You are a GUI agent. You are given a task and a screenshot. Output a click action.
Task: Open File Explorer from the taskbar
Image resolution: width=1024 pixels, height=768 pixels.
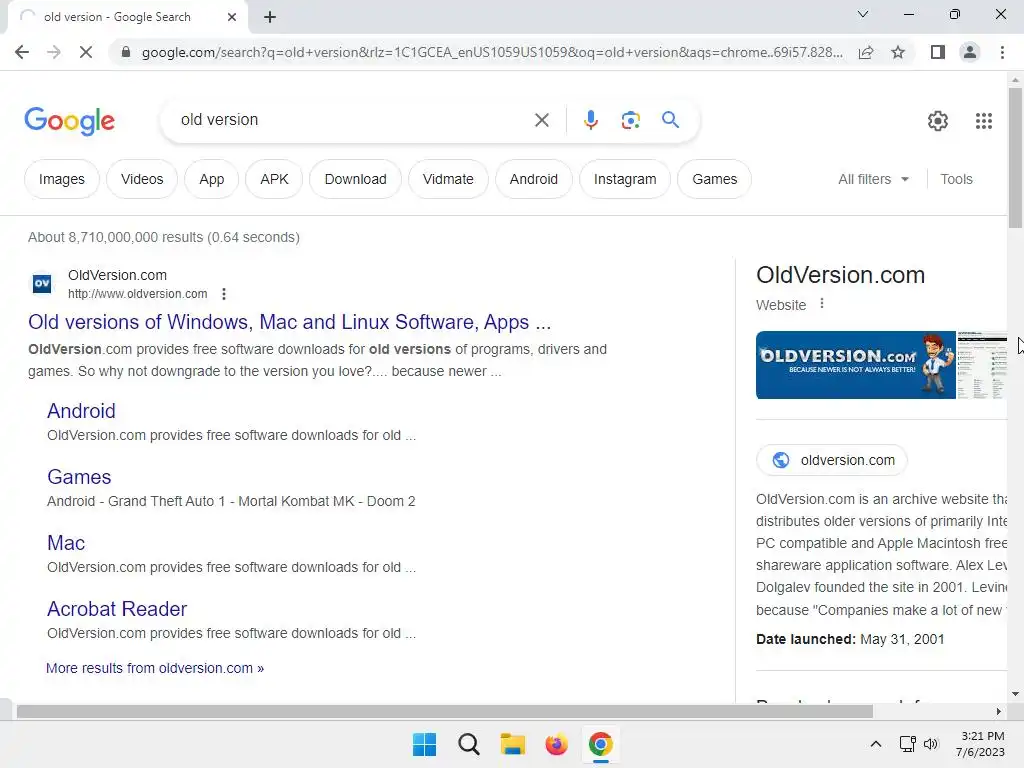tap(513, 744)
